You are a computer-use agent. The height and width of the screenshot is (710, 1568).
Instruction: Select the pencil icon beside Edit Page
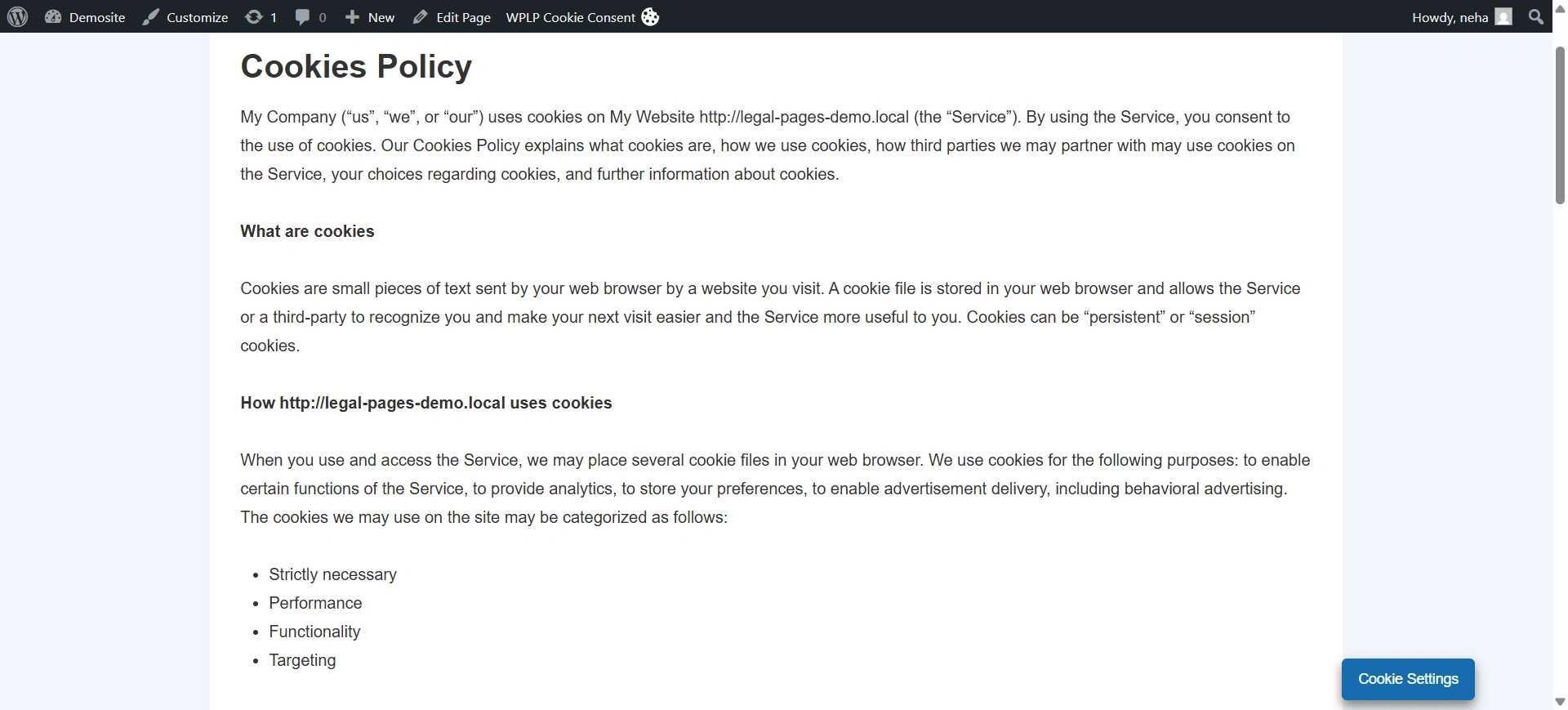421,16
